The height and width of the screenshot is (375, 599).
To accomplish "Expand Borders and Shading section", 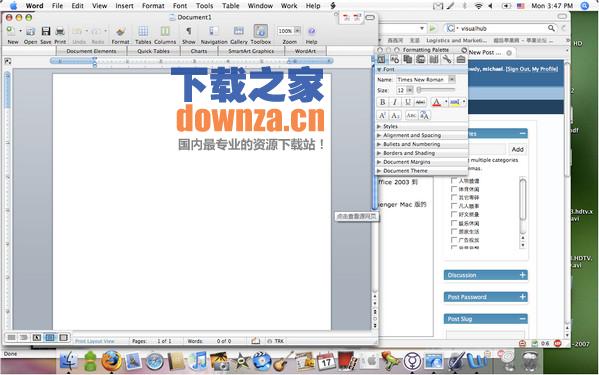I will (422, 153).
